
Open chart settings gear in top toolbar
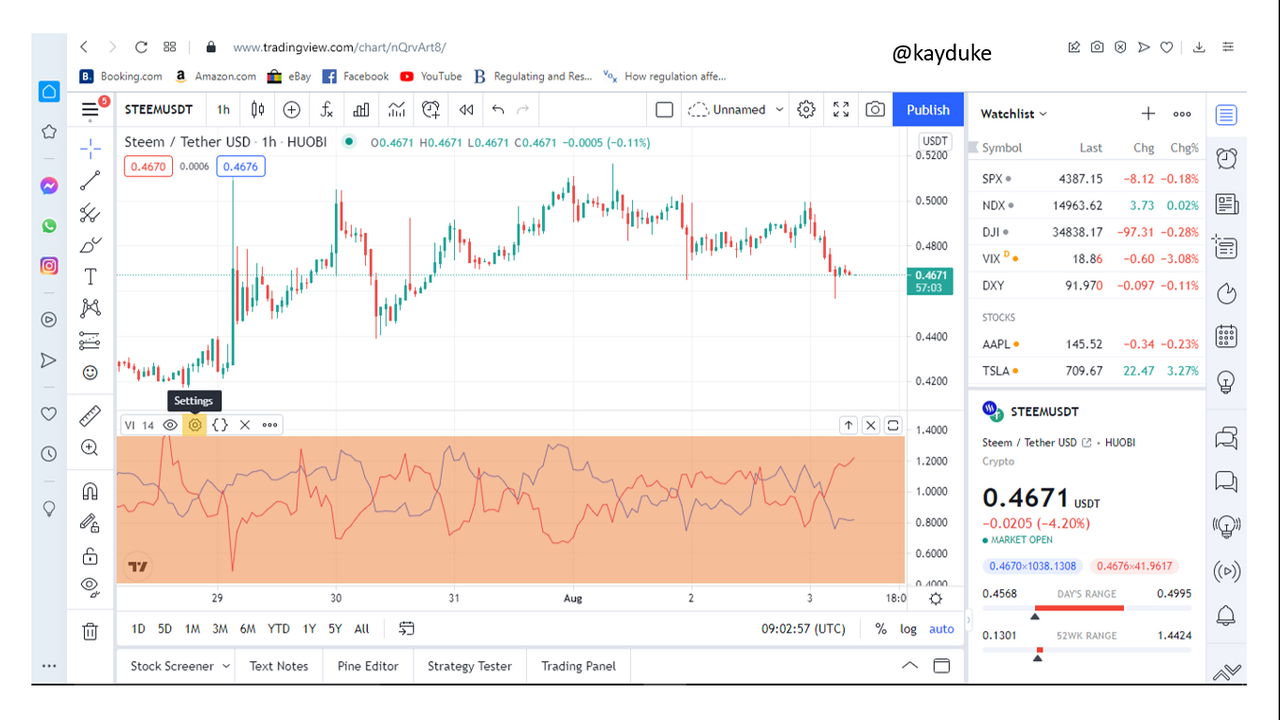806,110
